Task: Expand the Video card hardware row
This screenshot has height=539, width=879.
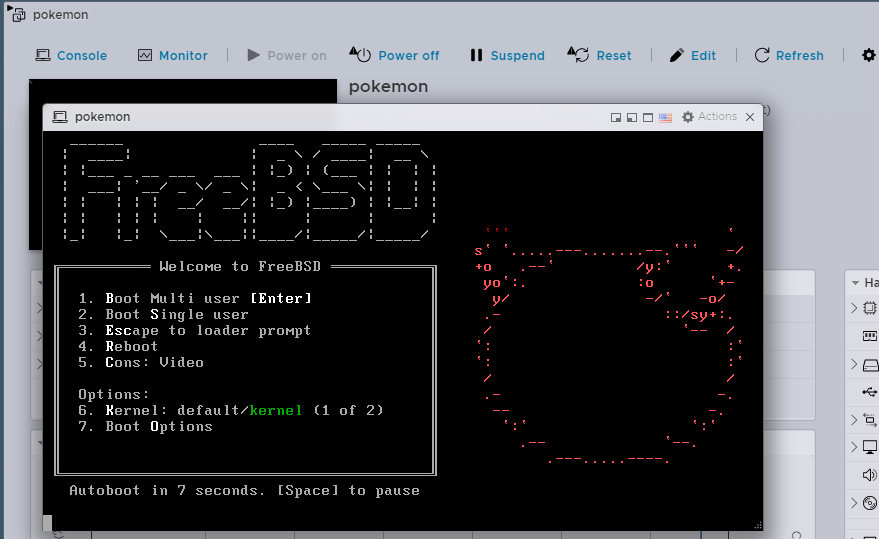Action: (x=854, y=446)
